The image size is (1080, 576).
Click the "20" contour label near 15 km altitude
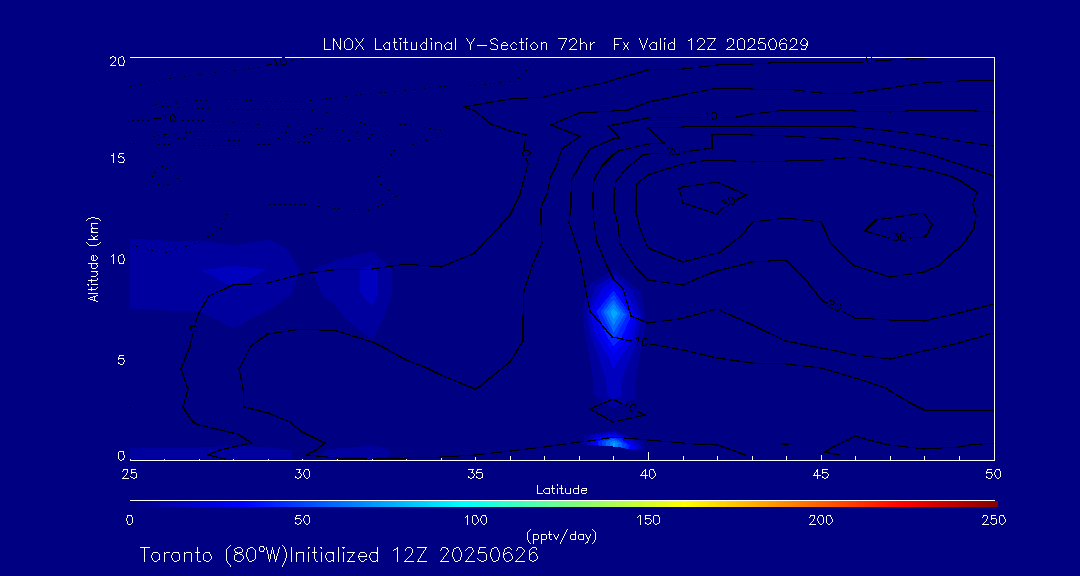tap(674, 152)
